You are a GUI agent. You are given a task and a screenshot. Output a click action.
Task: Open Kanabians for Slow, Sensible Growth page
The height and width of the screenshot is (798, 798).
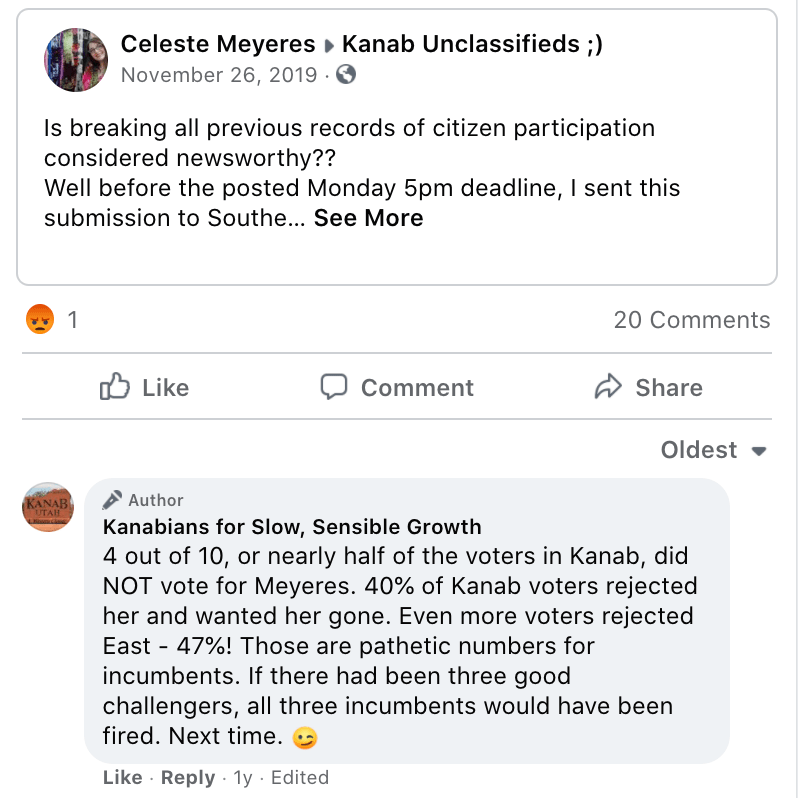coord(292,526)
